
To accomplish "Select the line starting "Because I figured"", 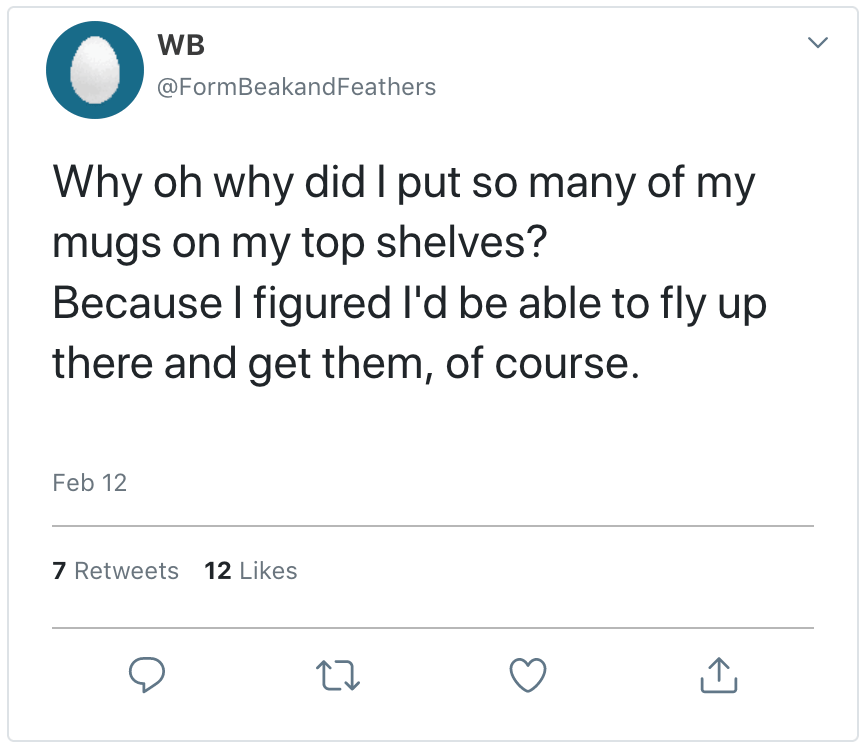I will click(x=409, y=304).
